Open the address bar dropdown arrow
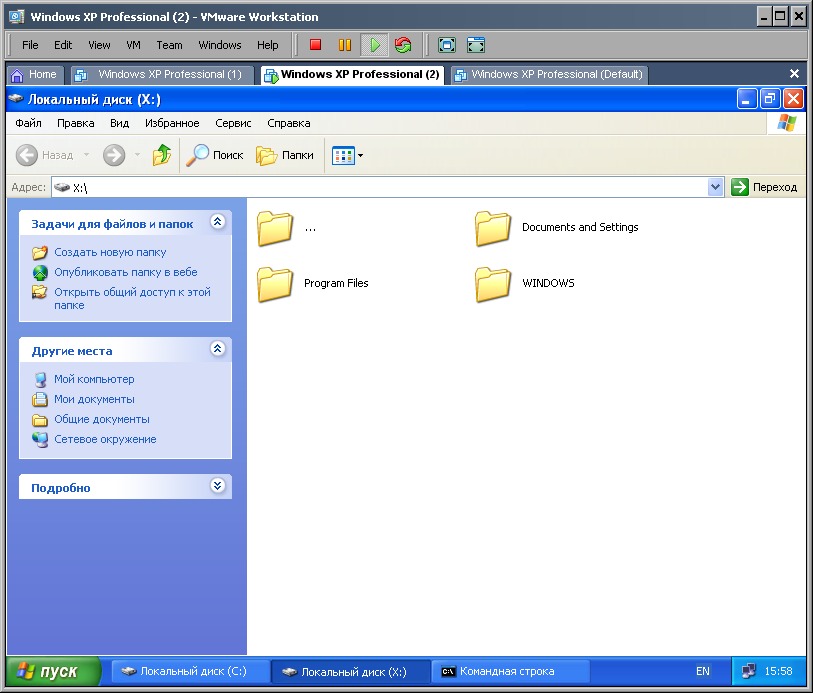This screenshot has height=693, width=813. (x=715, y=187)
